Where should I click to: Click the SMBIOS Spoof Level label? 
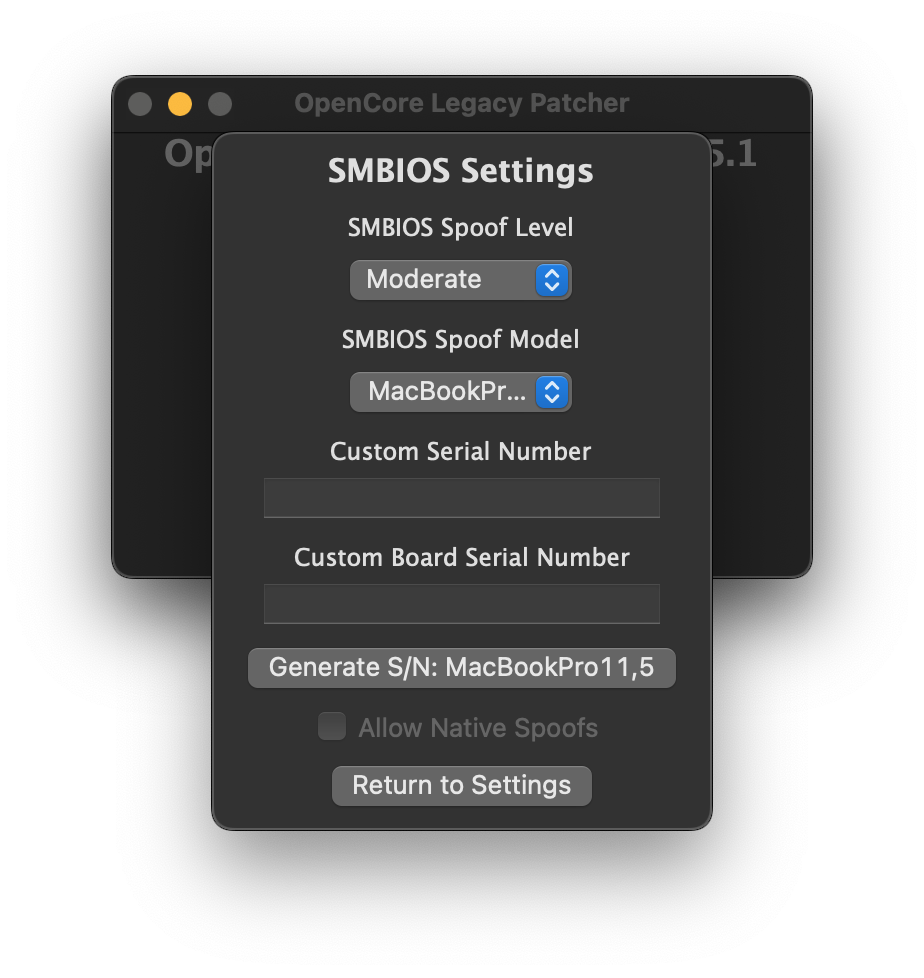pos(461,228)
